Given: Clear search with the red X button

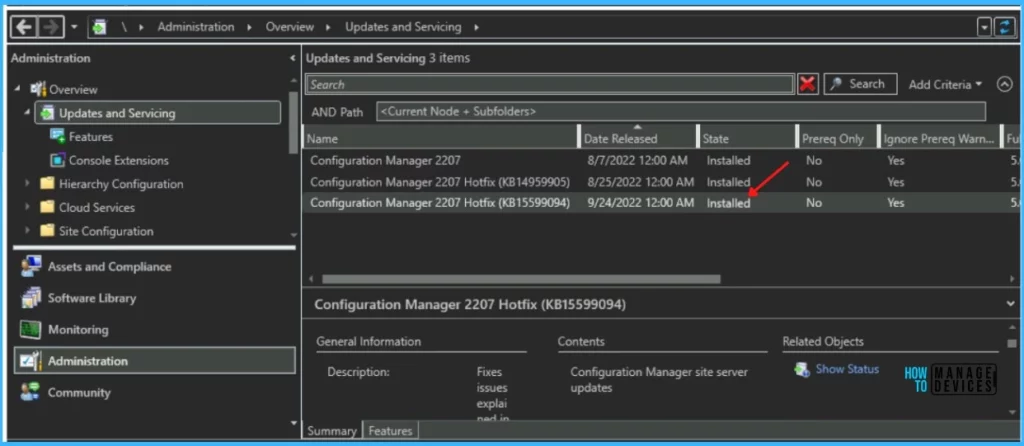Looking at the screenshot, I should point(808,84).
